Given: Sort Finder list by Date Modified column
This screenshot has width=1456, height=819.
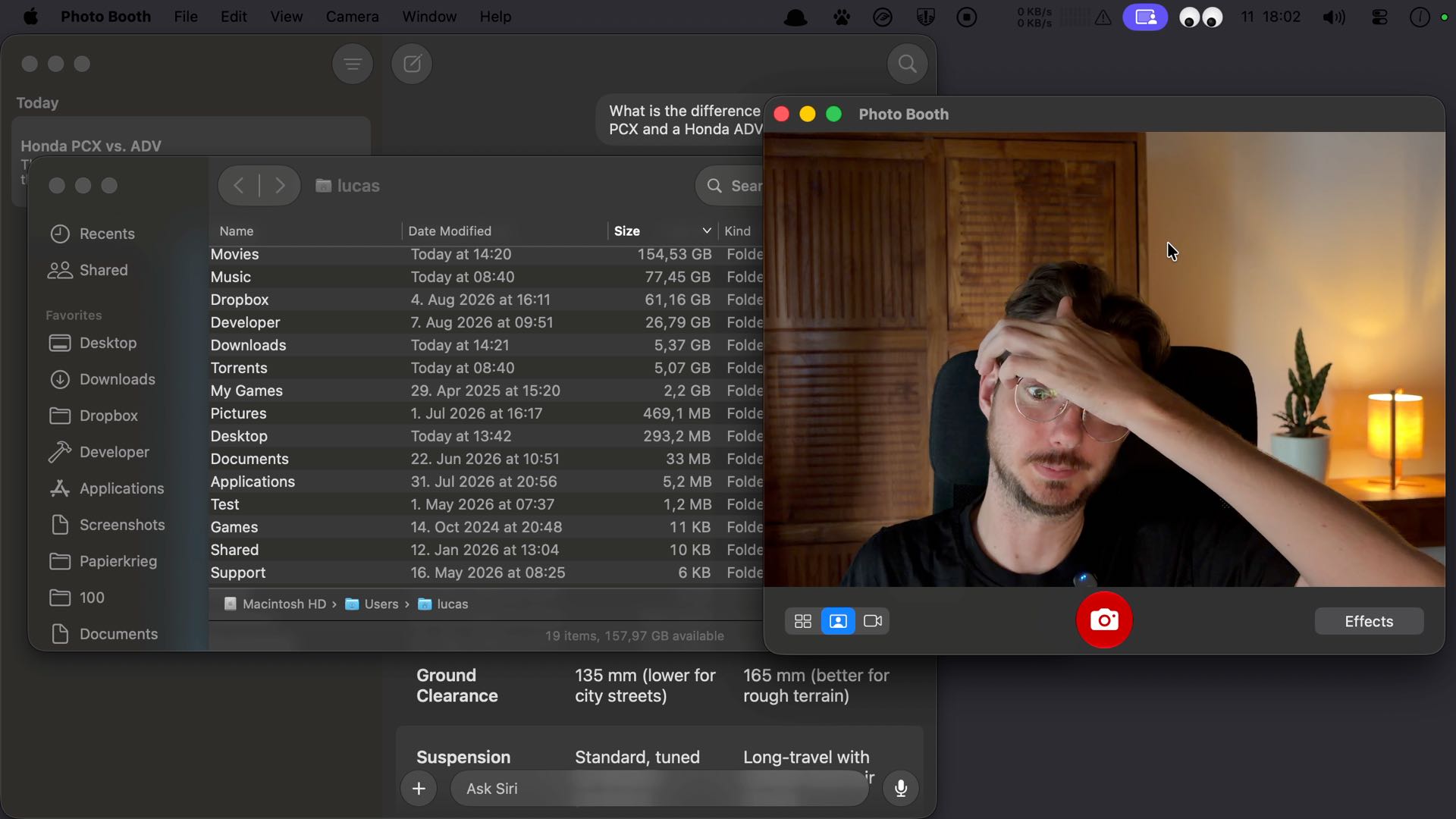Looking at the screenshot, I should [x=450, y=231].
